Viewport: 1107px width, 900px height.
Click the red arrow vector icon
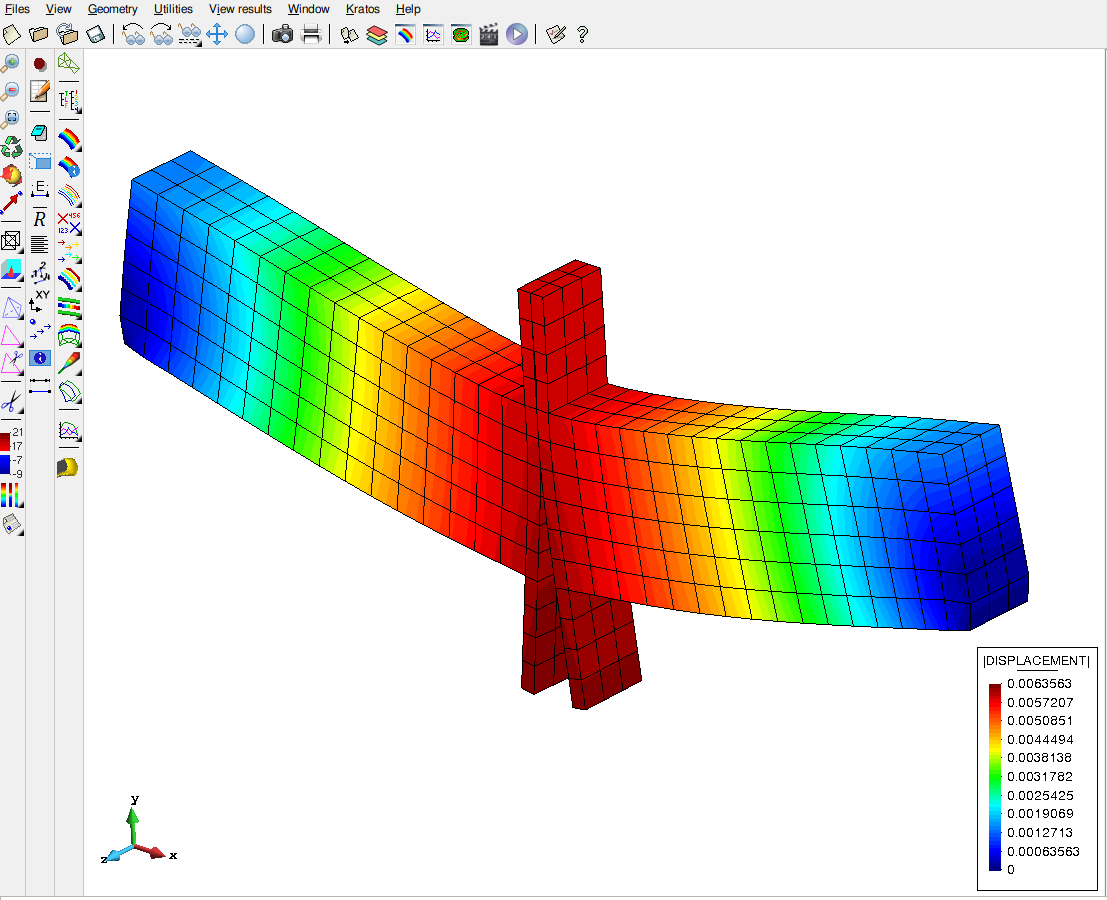coord(11,203)
